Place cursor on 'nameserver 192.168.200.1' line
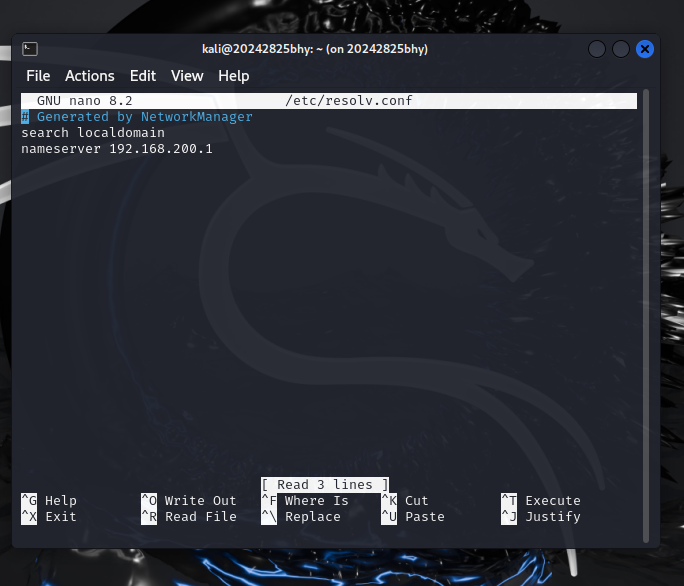684x586 pixels. 117,149
